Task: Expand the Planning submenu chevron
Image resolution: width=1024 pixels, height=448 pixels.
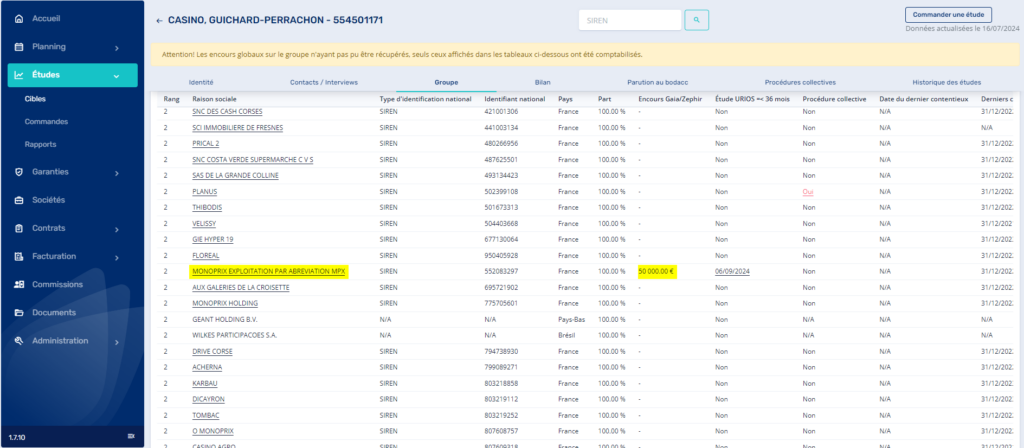Action: 116,48
